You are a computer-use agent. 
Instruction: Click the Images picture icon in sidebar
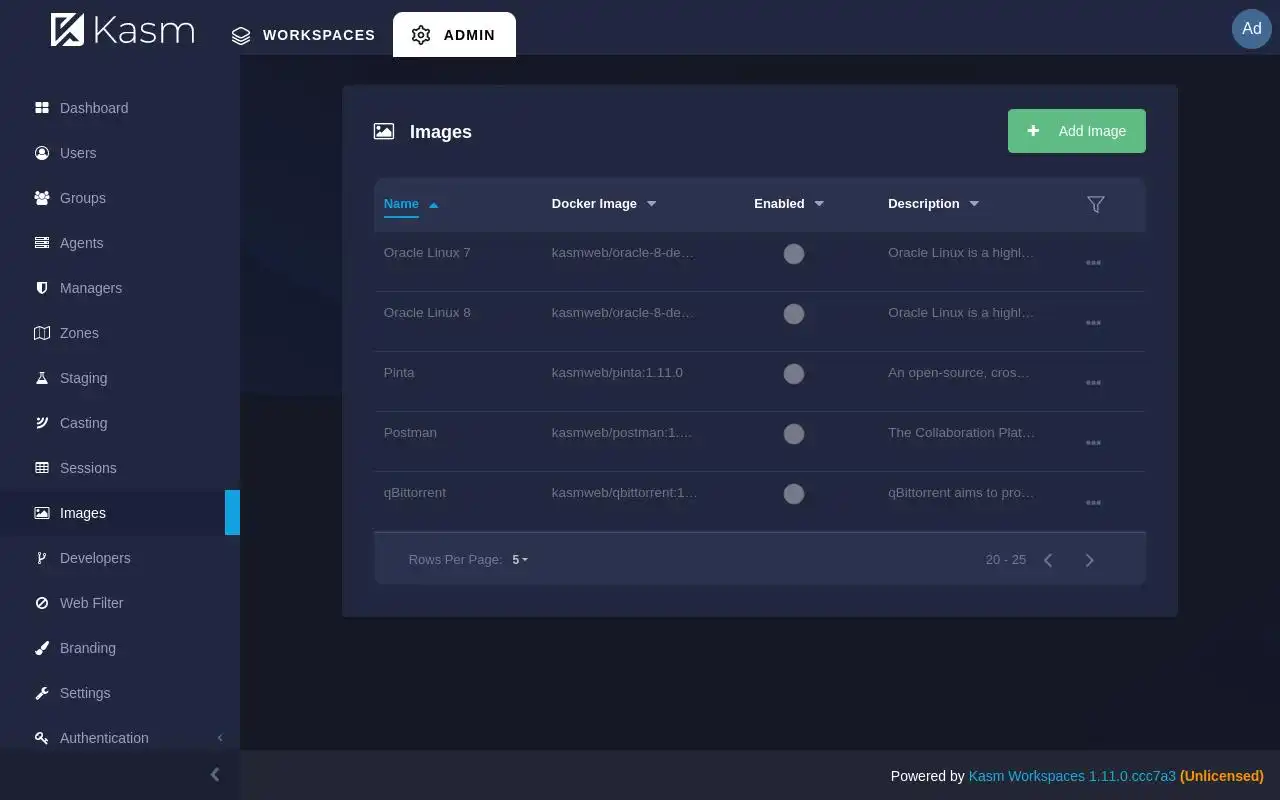pos(42,513)
